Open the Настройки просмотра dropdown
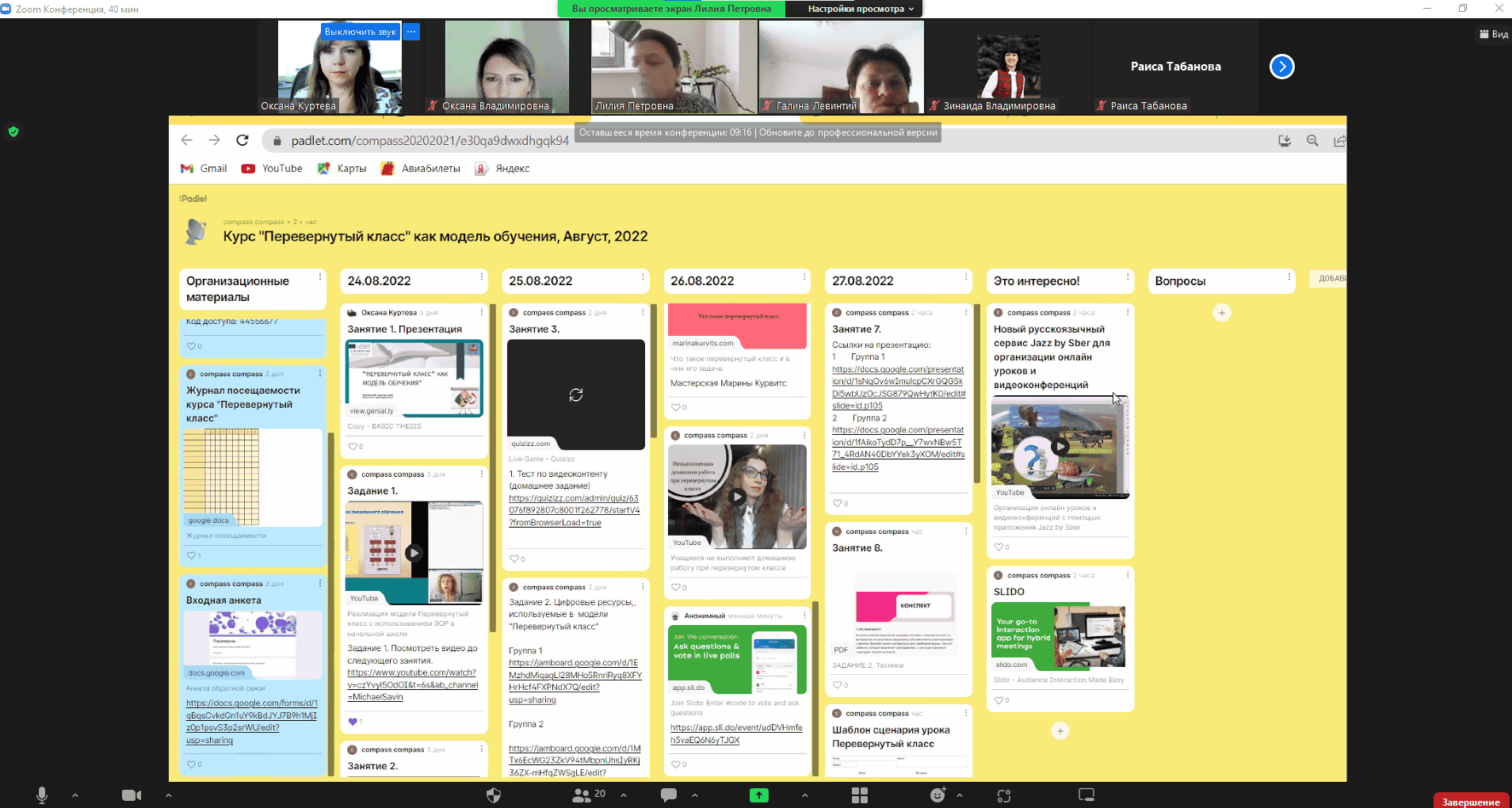This screenshot has width=1512, height=808. [x=860, y=9]
